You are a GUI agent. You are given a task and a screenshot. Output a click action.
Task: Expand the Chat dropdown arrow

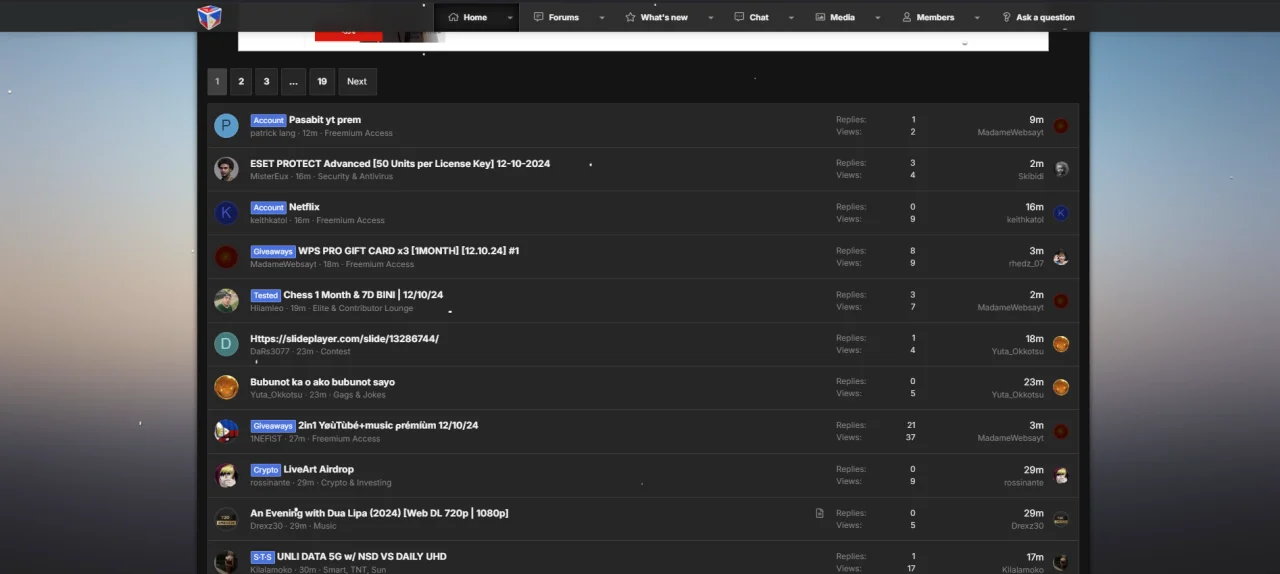click(791, 17)
